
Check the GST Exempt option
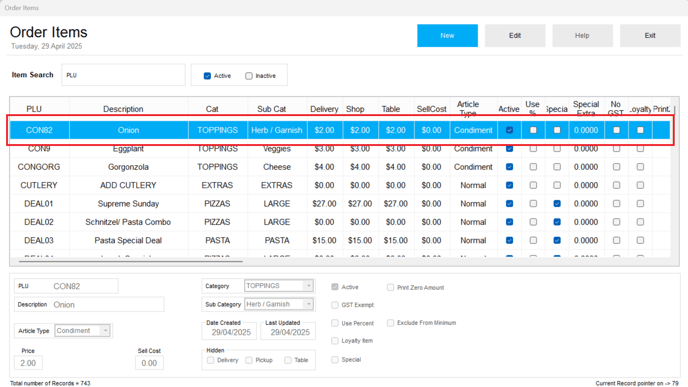[x=335, y=305]
